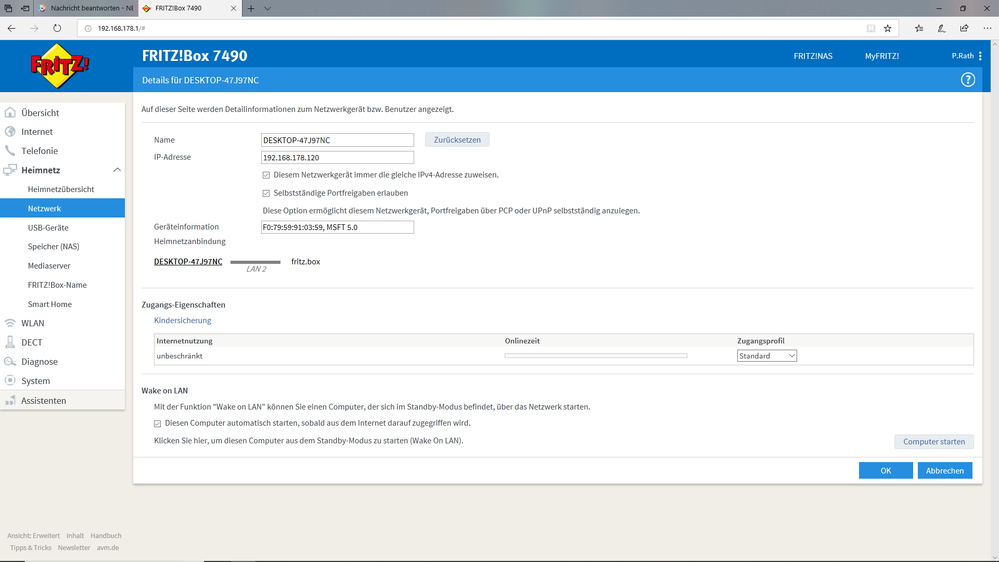Click the IP-Adresse input field
The height and width of the screenshot is (562, 999).
coord(337,157)
